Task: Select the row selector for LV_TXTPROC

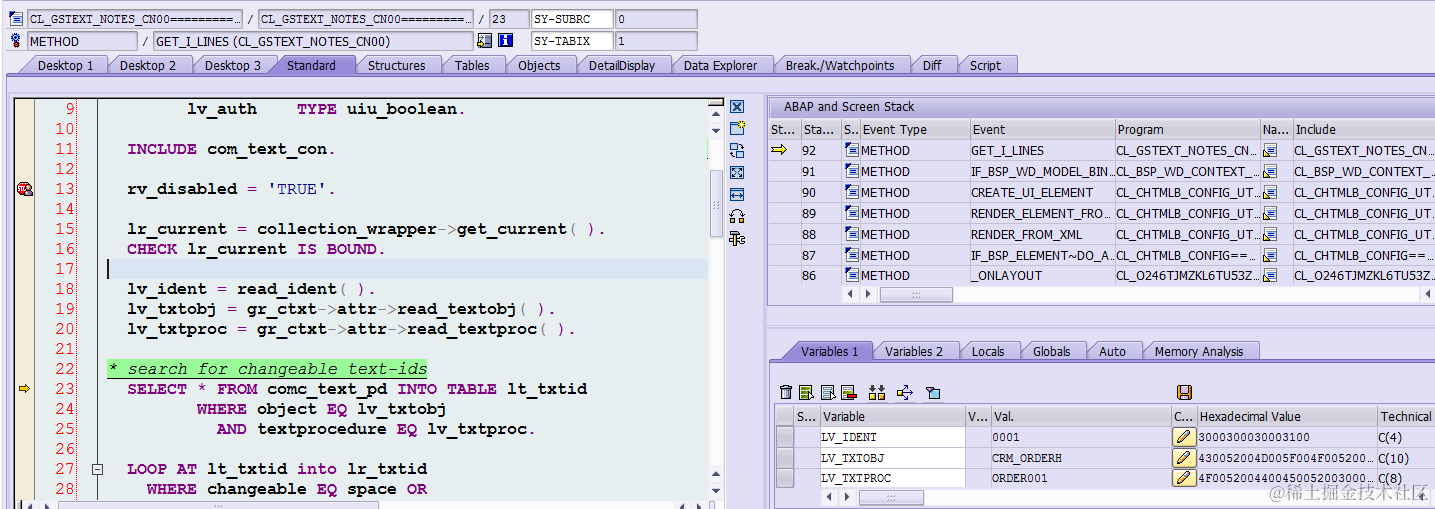Action: pyautogui.click(x=785, y=478)
